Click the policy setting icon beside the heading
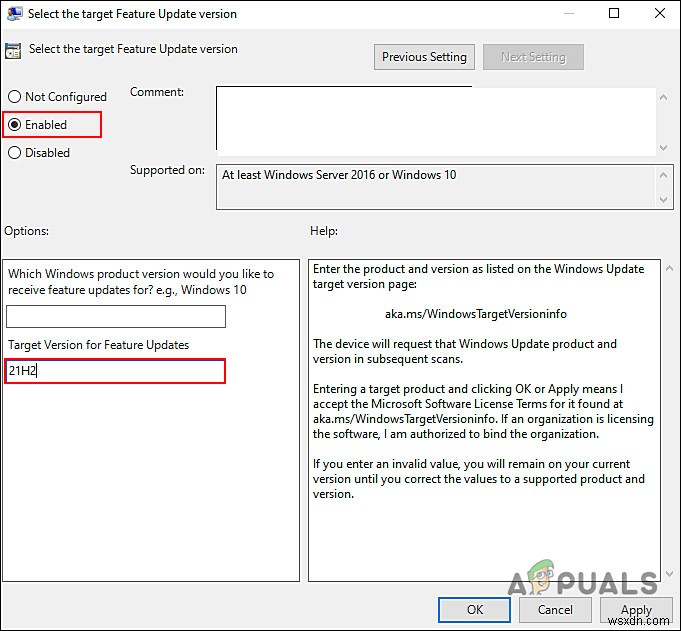This screenshot has height=631, width=681. (x=13, y=50)
